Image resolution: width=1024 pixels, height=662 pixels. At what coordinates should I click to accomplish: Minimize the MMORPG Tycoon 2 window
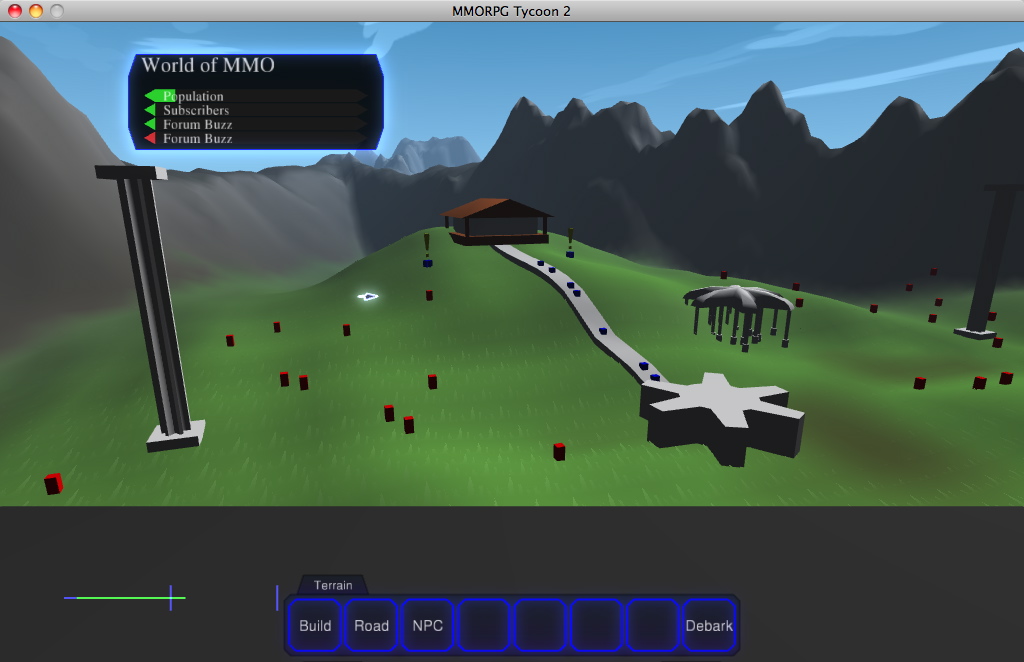(x=36, y=10)
